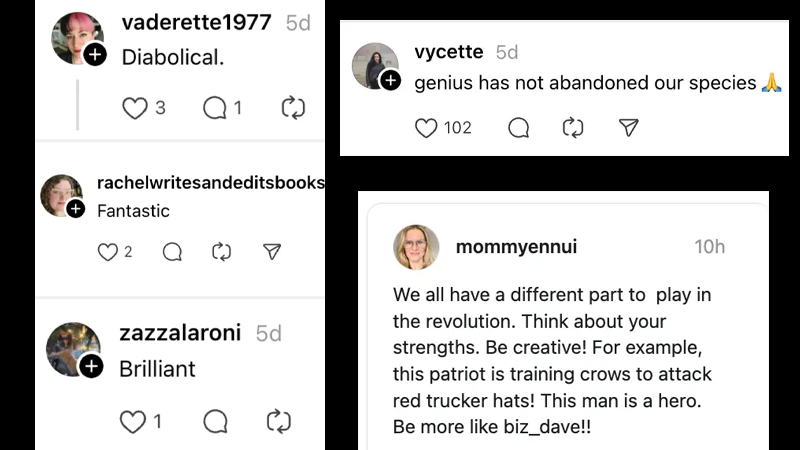Follow vycette using the plus badge
This screenshot has height=450, width=800.
pos(391,81)
